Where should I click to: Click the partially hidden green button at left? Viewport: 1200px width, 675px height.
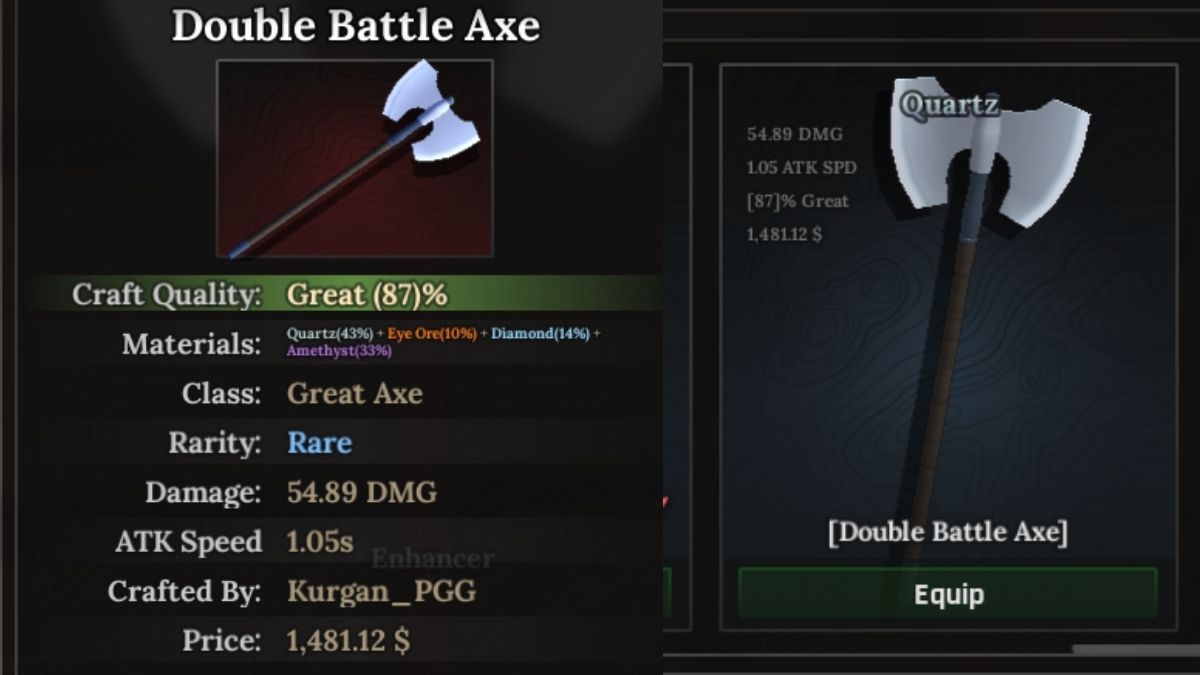click(667, 593)
